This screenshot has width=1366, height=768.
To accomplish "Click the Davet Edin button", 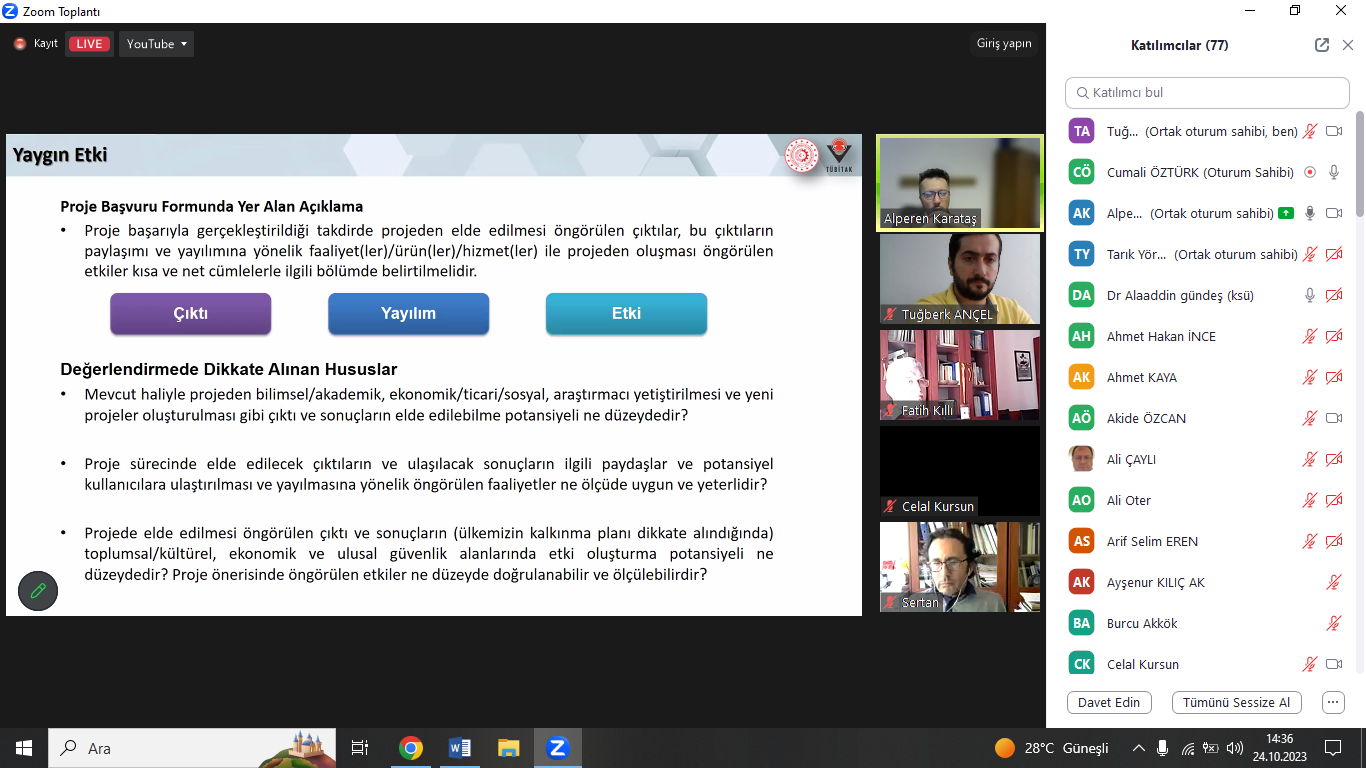I will (x=1109, y=702).
